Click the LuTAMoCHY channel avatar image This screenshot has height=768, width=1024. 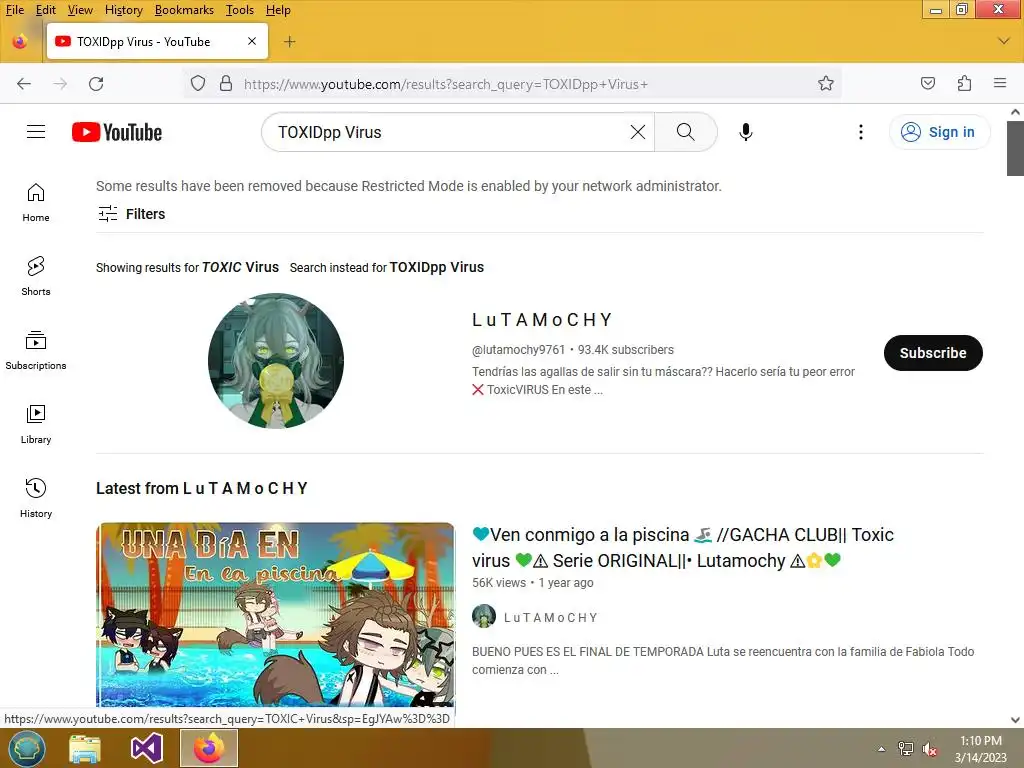tap(276, 360)
